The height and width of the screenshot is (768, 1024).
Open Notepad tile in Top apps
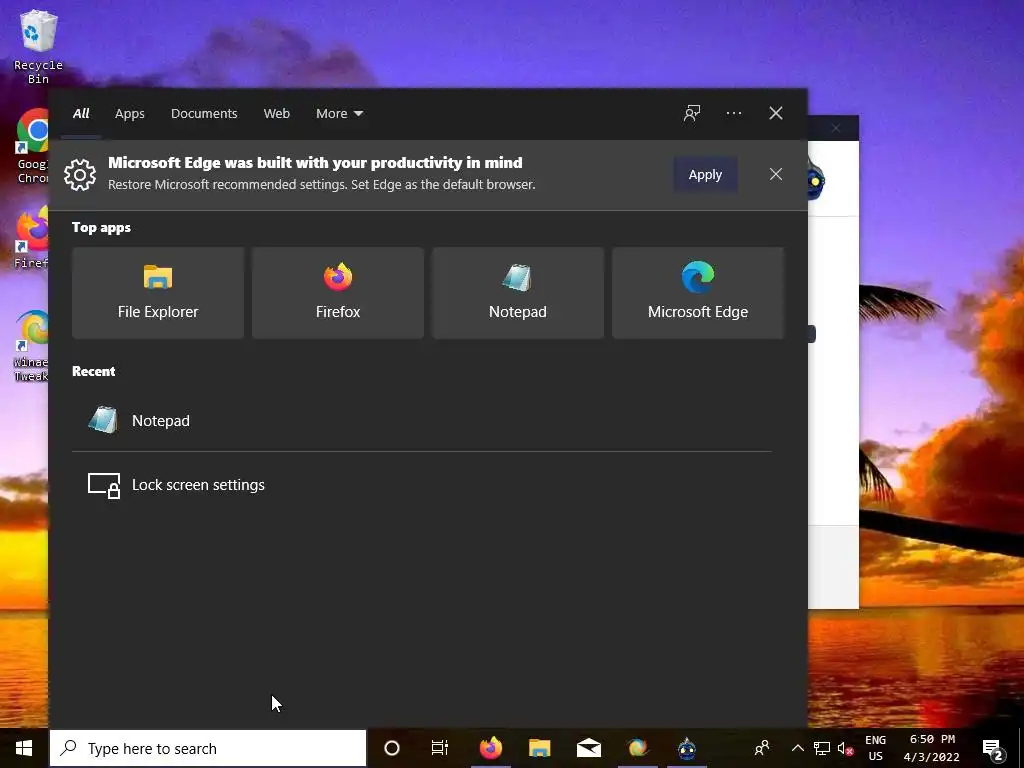click(x=518, y=293)
